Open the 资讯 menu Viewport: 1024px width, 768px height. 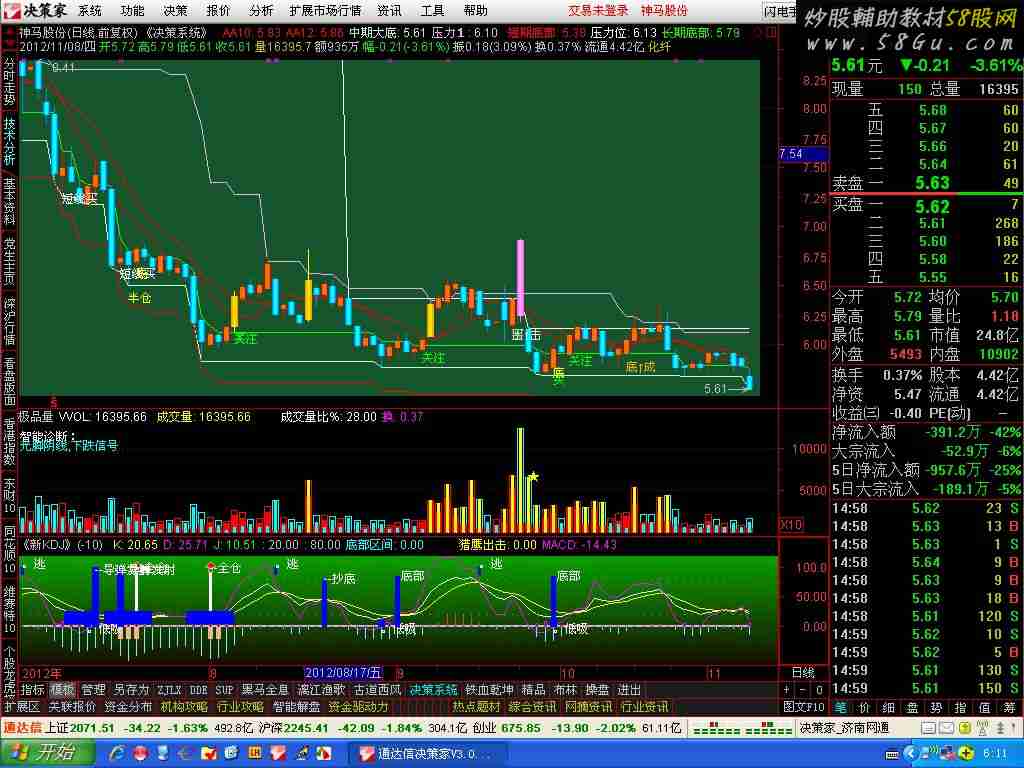(390, 10)
